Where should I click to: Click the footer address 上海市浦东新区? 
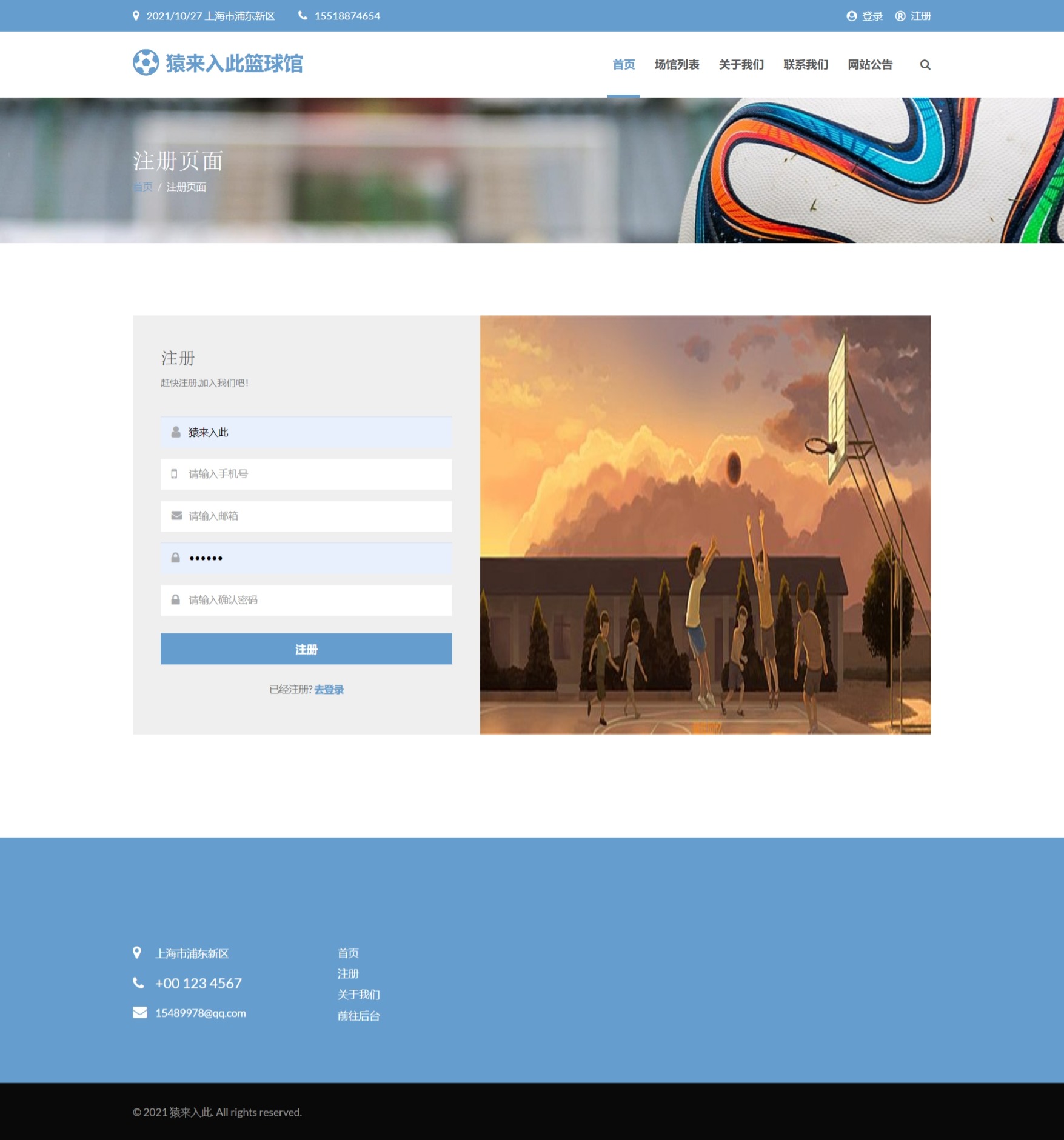[192, 953]
